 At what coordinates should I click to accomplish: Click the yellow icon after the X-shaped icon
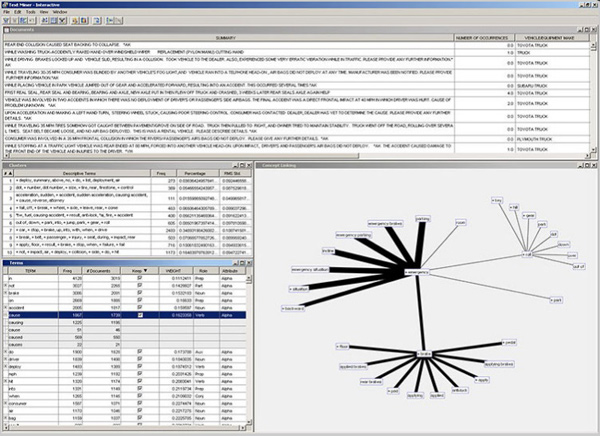pyautogui.click(x=75, y=20)
